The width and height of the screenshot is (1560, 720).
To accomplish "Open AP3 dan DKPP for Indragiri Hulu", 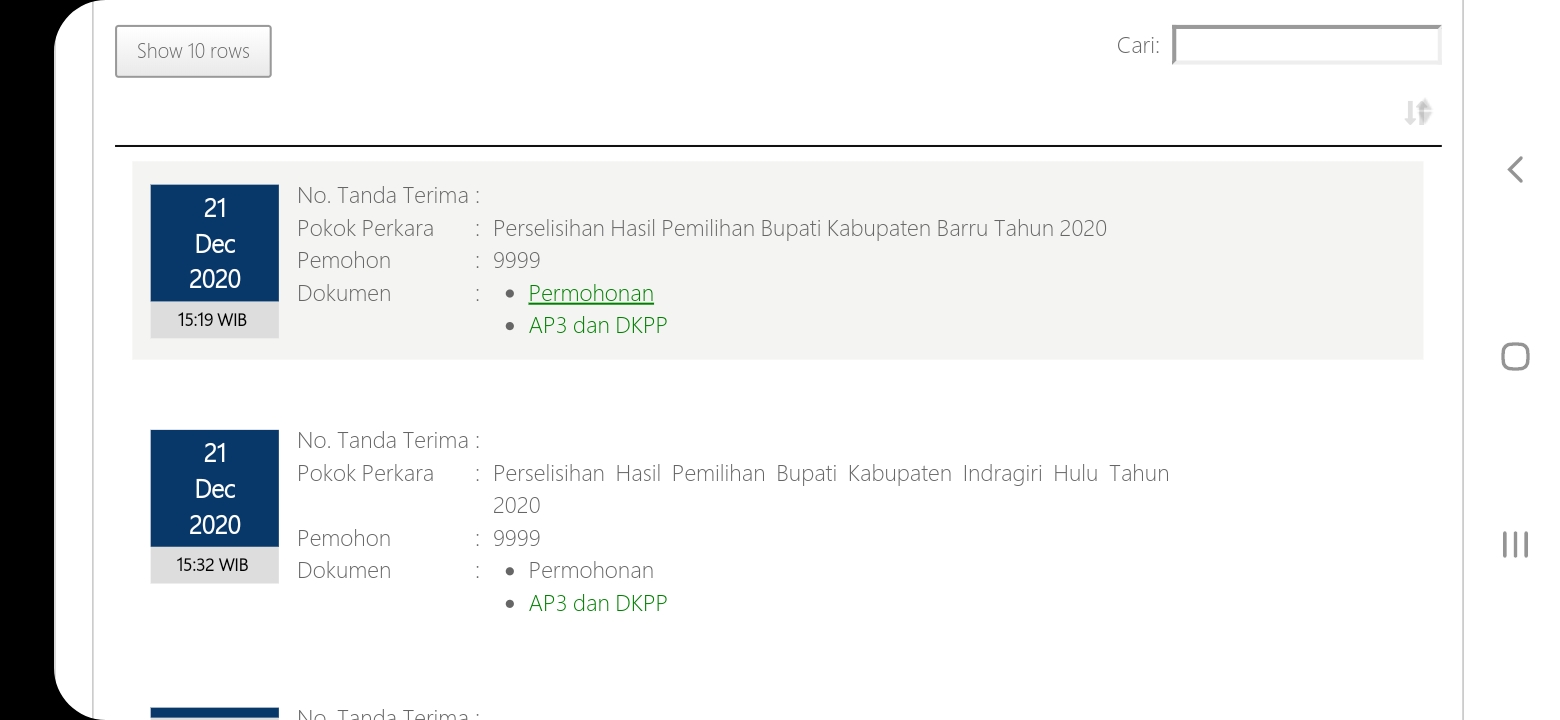I will [598, 603].
